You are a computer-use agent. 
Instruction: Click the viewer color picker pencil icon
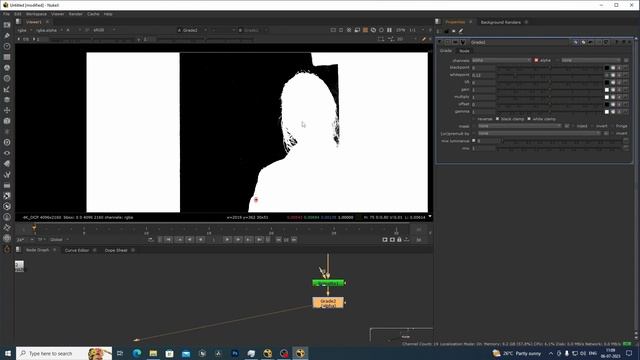(424, 39)
